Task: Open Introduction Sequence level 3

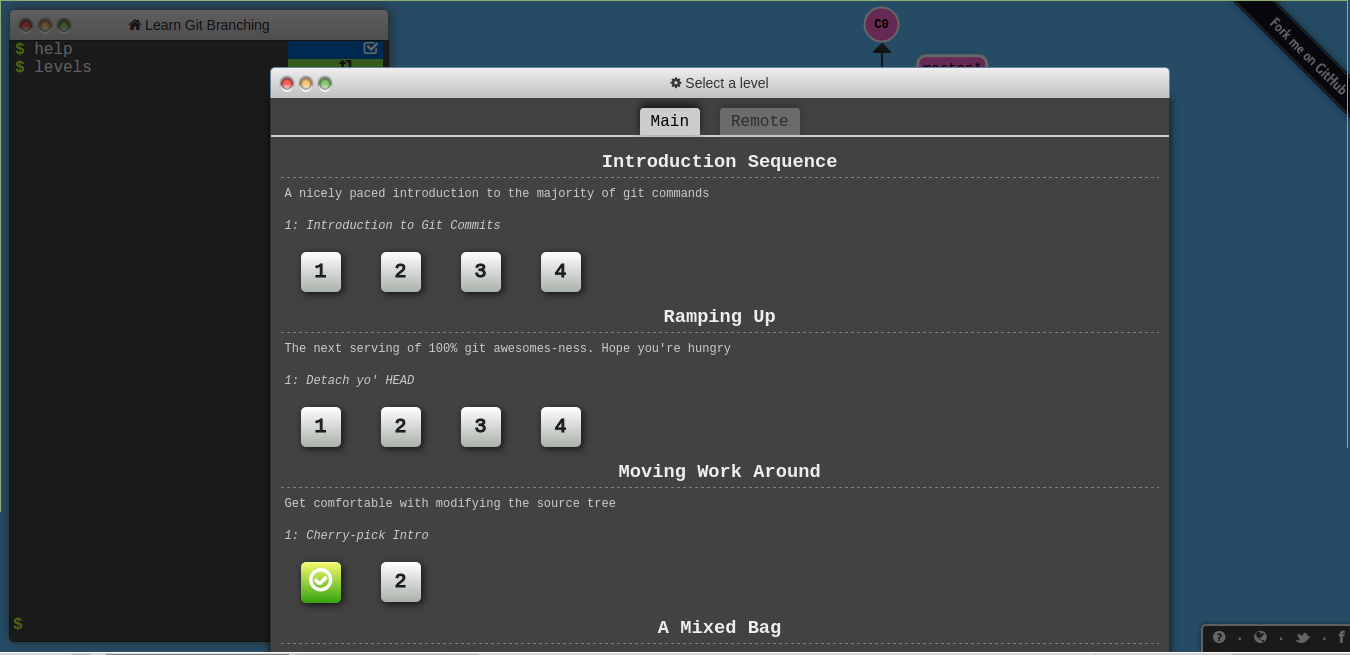Action: pos(480,271)
